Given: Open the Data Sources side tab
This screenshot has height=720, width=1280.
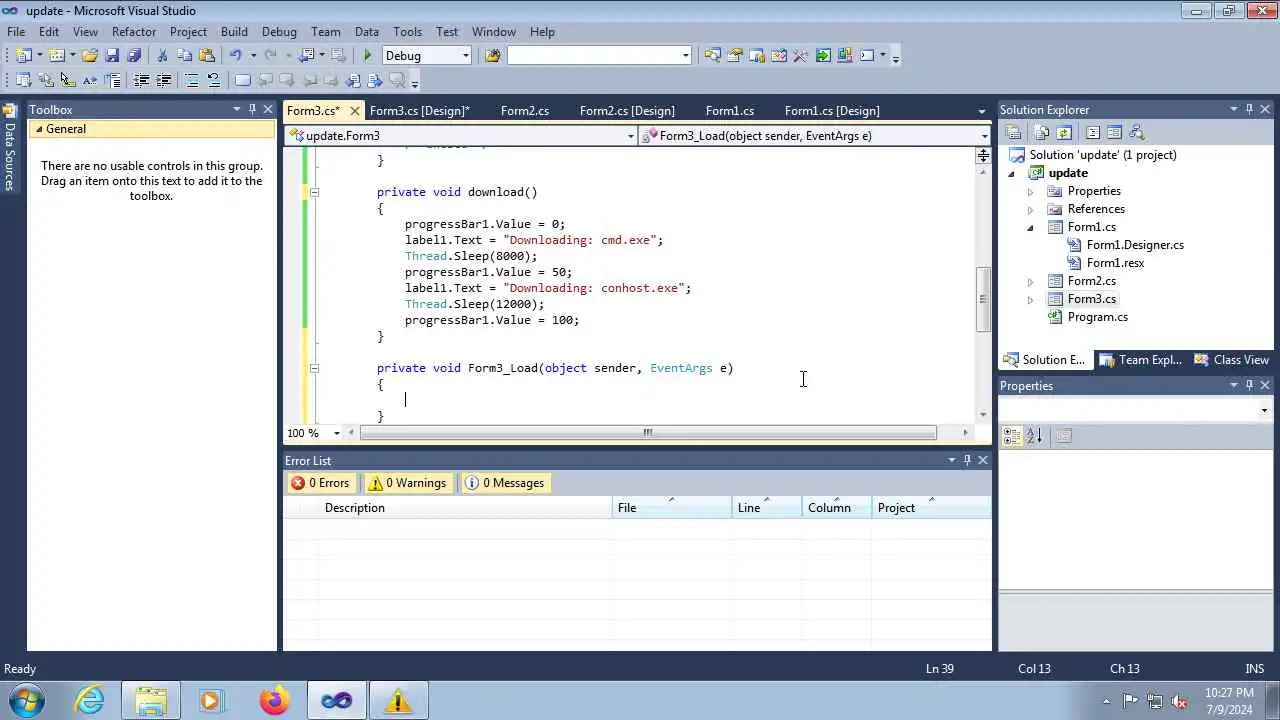Looking at the screenshot, I should point(9,148).
